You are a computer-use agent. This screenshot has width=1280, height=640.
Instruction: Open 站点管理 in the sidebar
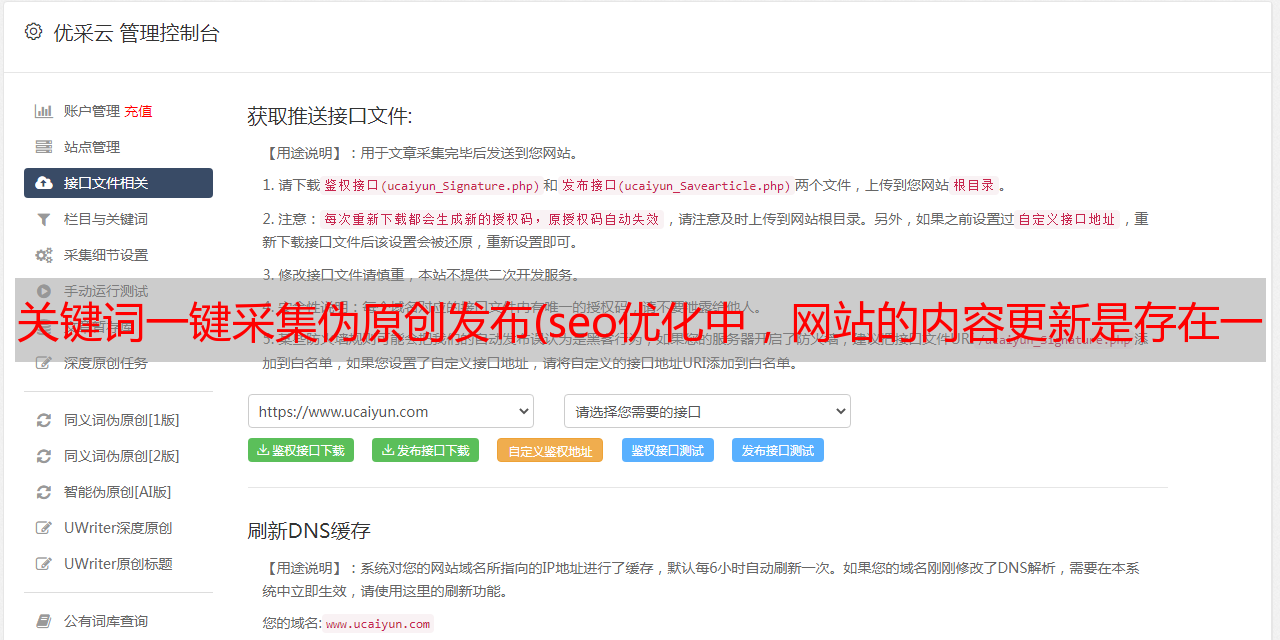coord(118,147)
